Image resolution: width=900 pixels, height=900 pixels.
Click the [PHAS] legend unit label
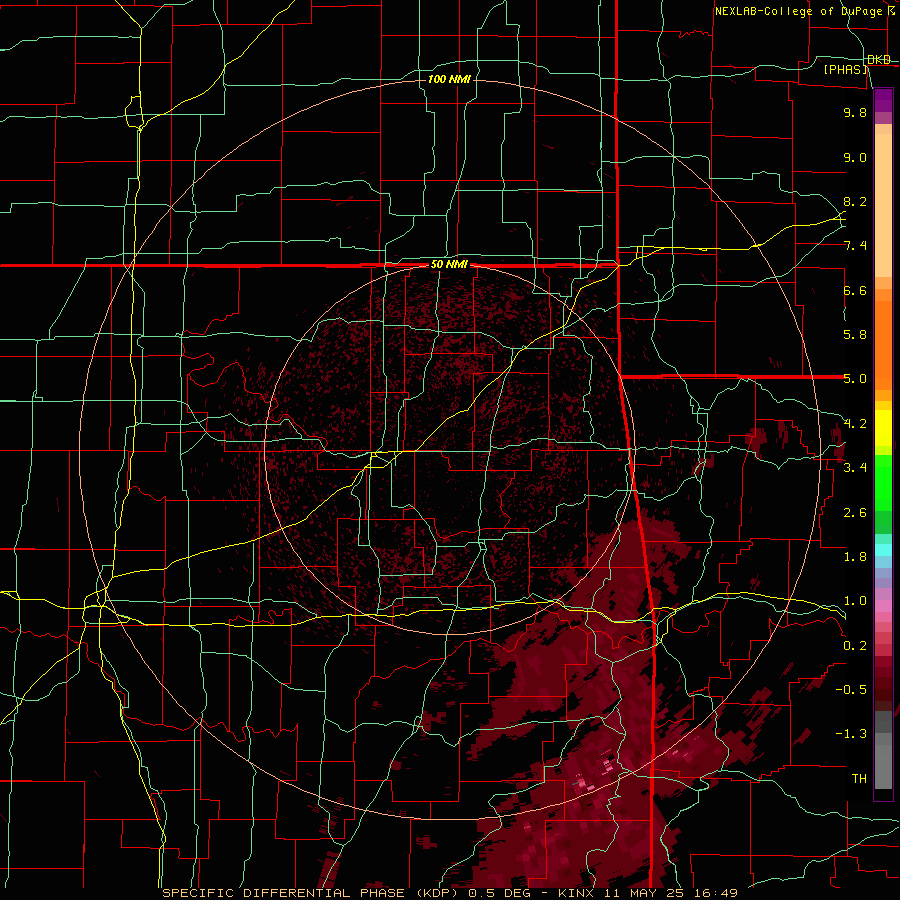[x=846, y=69]
